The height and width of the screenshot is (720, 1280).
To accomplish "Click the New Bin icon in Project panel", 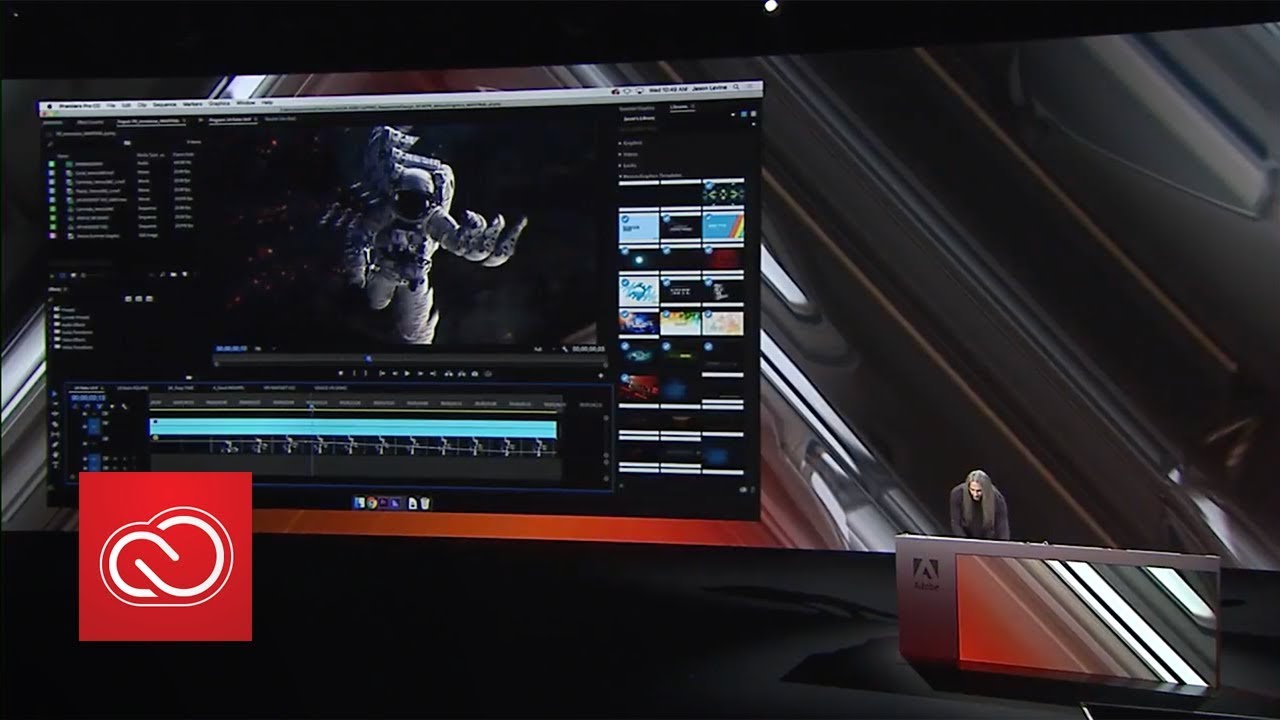I will tap(174, 274).
